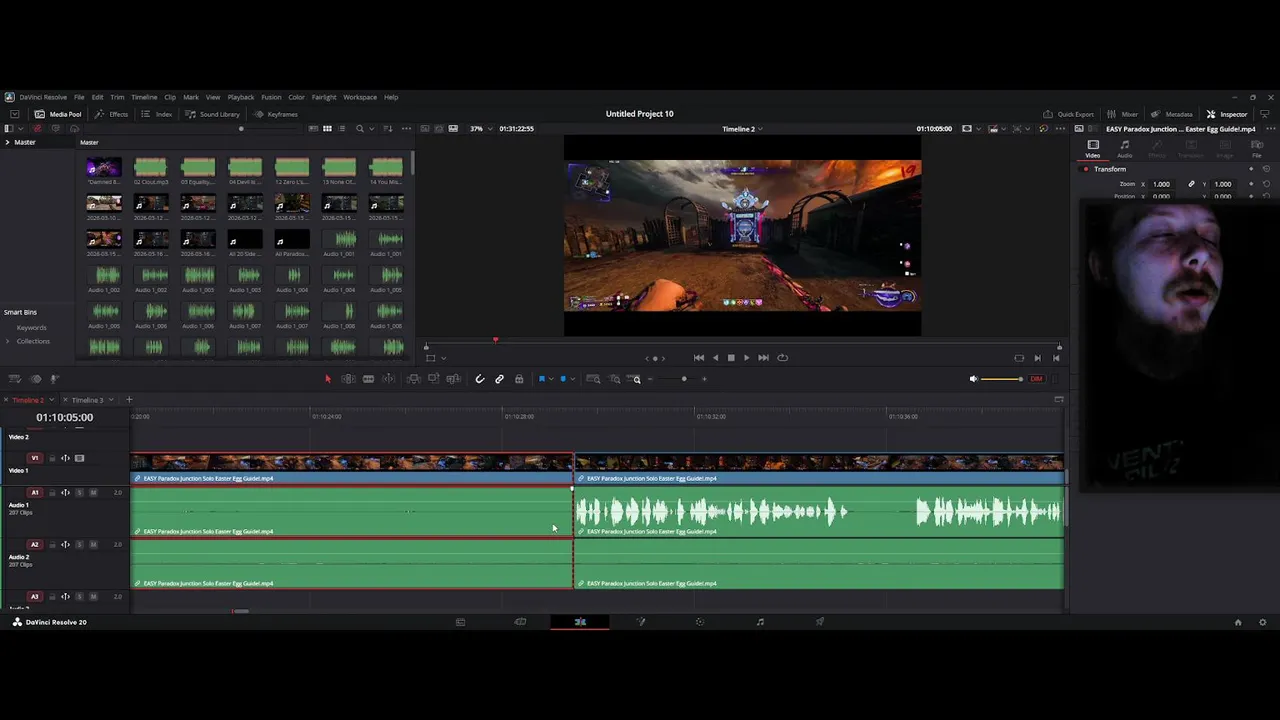Viewport: 1280px width, 720px height.
Task: Open the Fusion menu
Action: (x=271, y=97)
